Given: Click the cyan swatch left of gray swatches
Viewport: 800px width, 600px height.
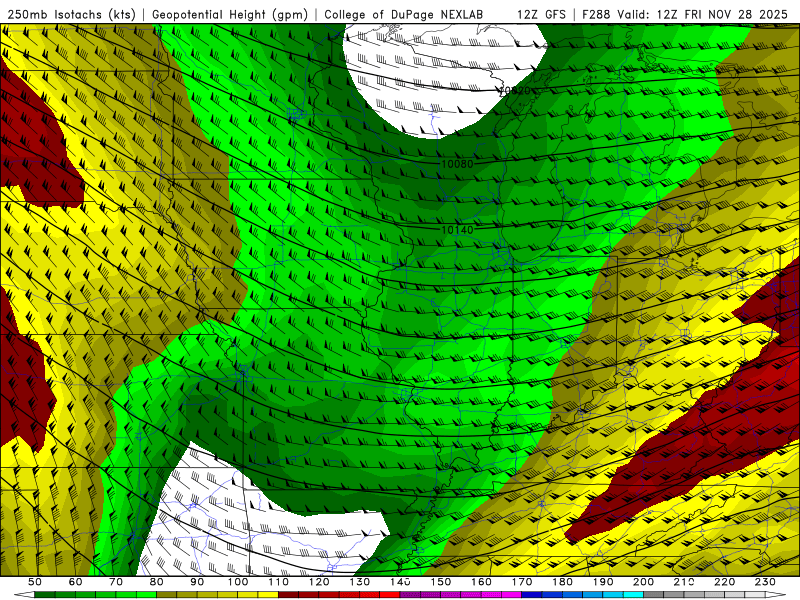Looking at the screenshot, I should 633,595.
